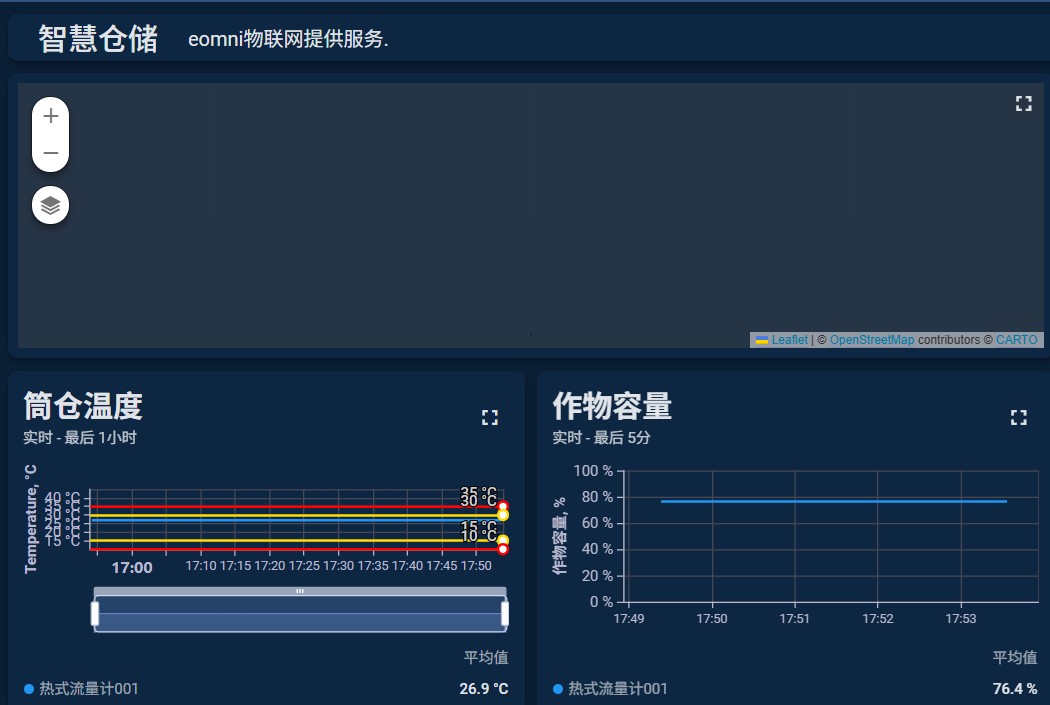Viewport: 1050px width, 705px height.
Task: Open the OpenStreetMap attribution link
Action: pyautogui.click(x=871, y=340)
